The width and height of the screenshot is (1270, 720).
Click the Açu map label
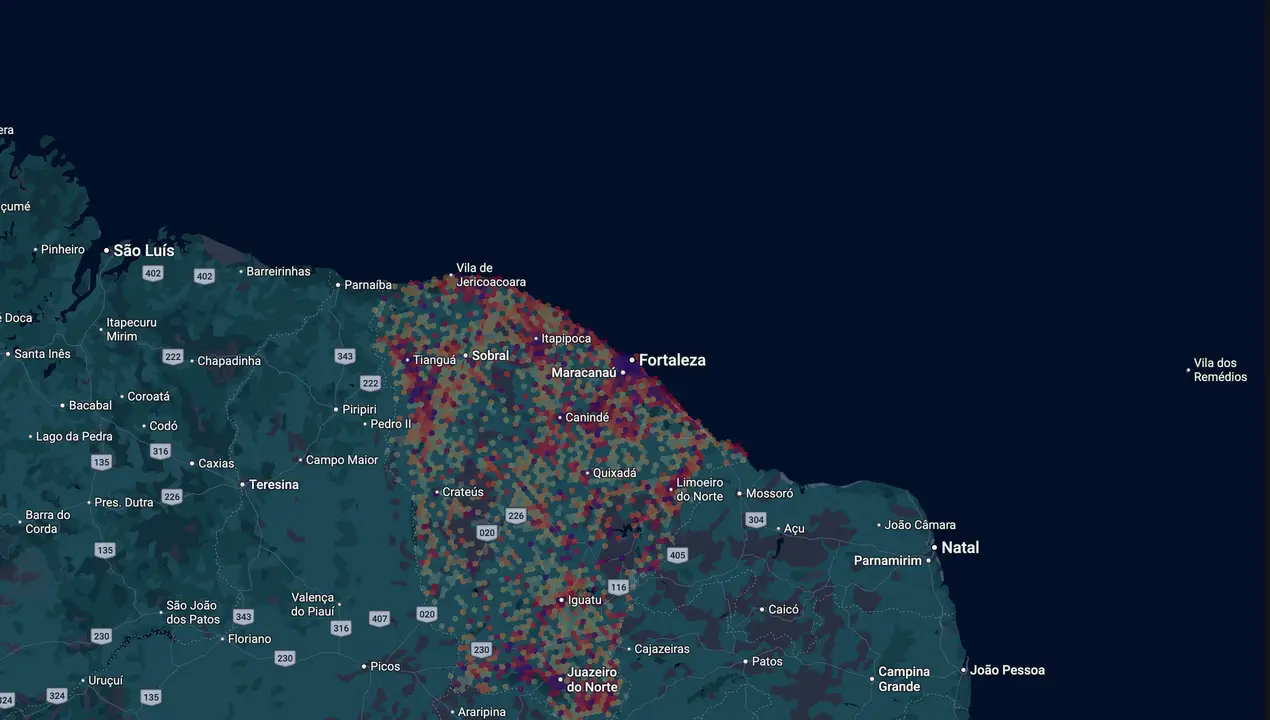point(794,529)
